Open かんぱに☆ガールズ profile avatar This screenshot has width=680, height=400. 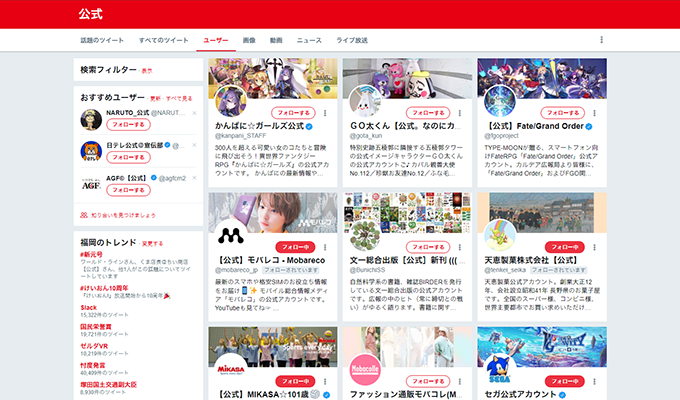pyautogui.click(x=231, y=102)
